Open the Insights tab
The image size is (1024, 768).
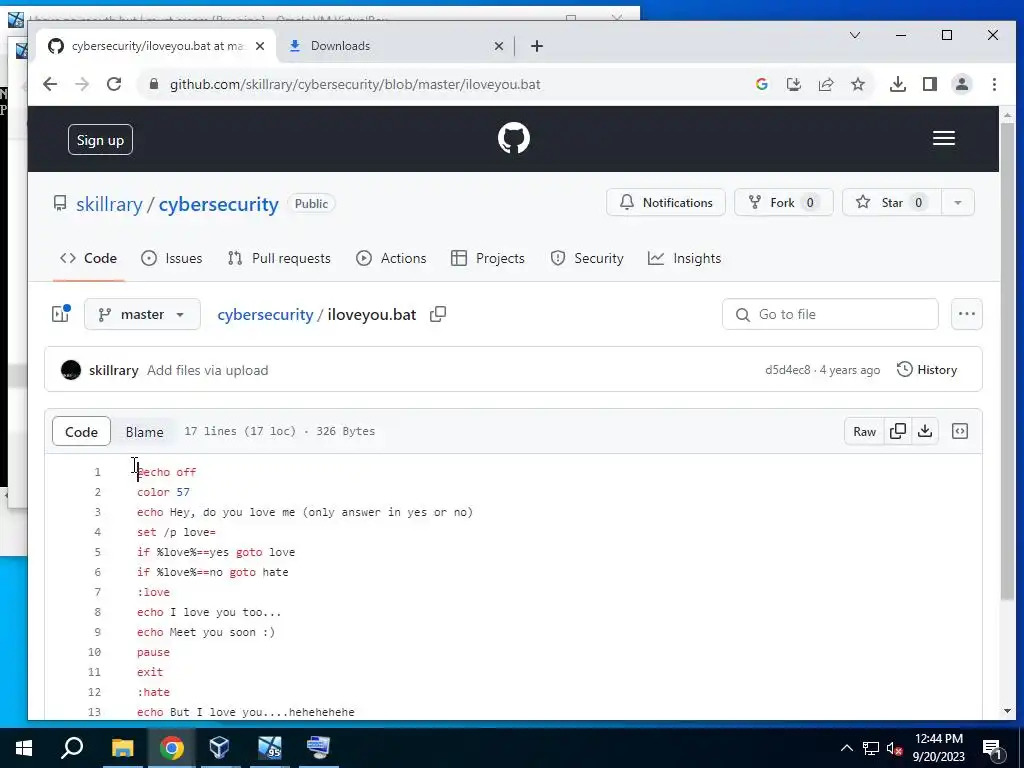[x=684, y=259]
